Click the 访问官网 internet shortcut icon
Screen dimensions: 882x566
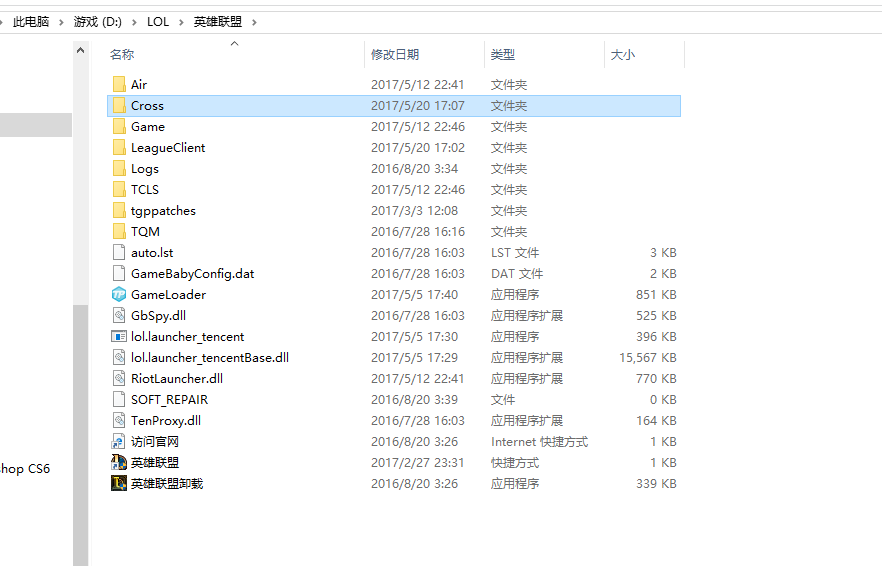click(x=119, y=442)
